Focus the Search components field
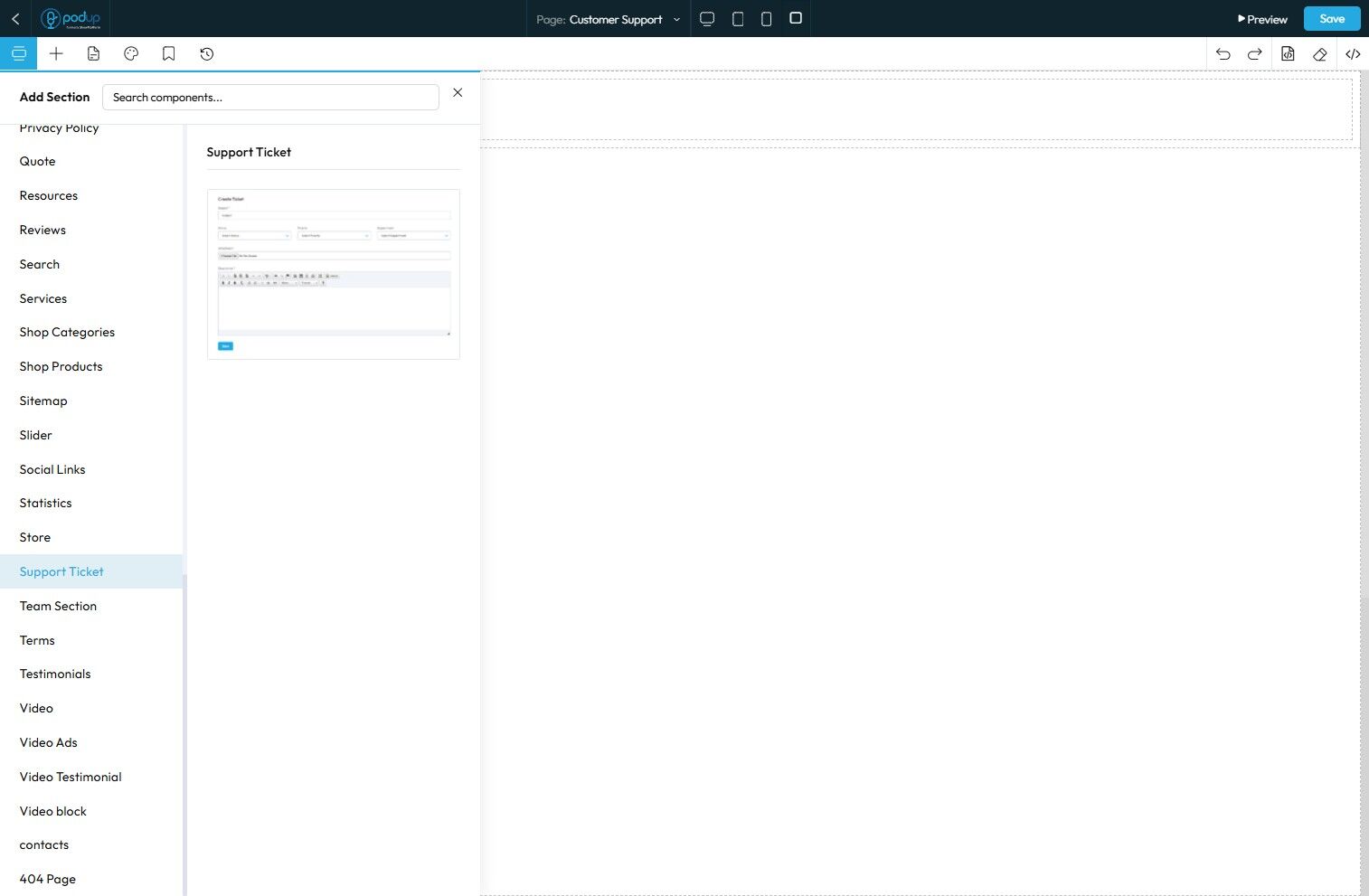This screenshot has height=896, width=1369. [x=270, y=98]
